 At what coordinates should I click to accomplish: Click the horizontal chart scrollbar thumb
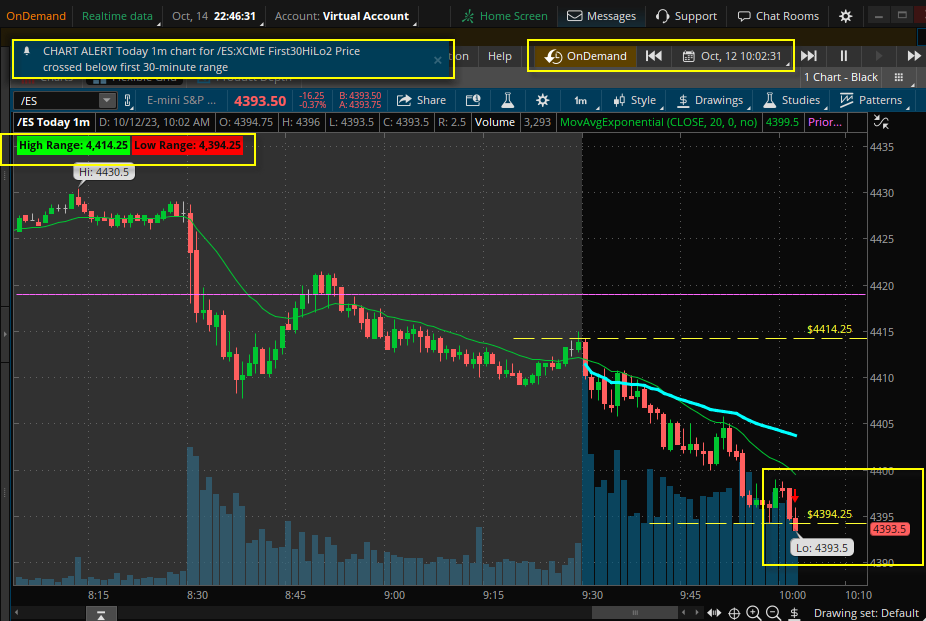(635, 613)
